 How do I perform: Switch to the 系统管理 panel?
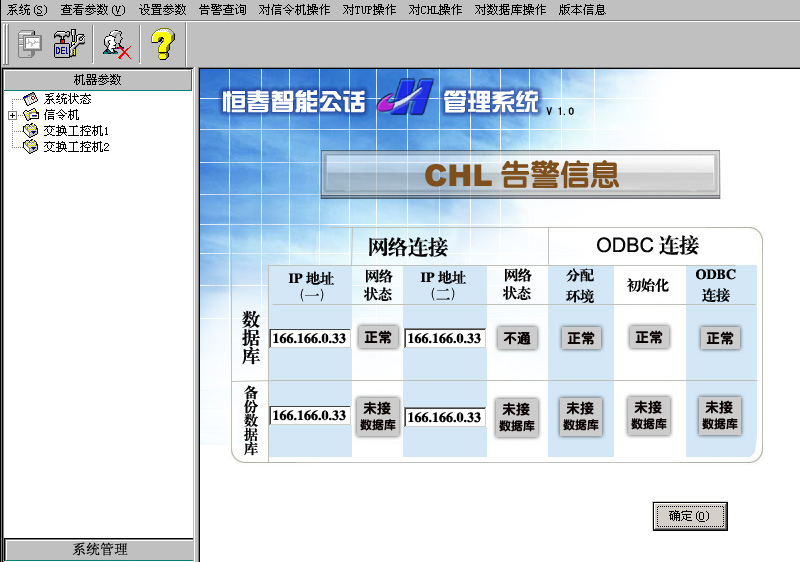pos(99,549)
